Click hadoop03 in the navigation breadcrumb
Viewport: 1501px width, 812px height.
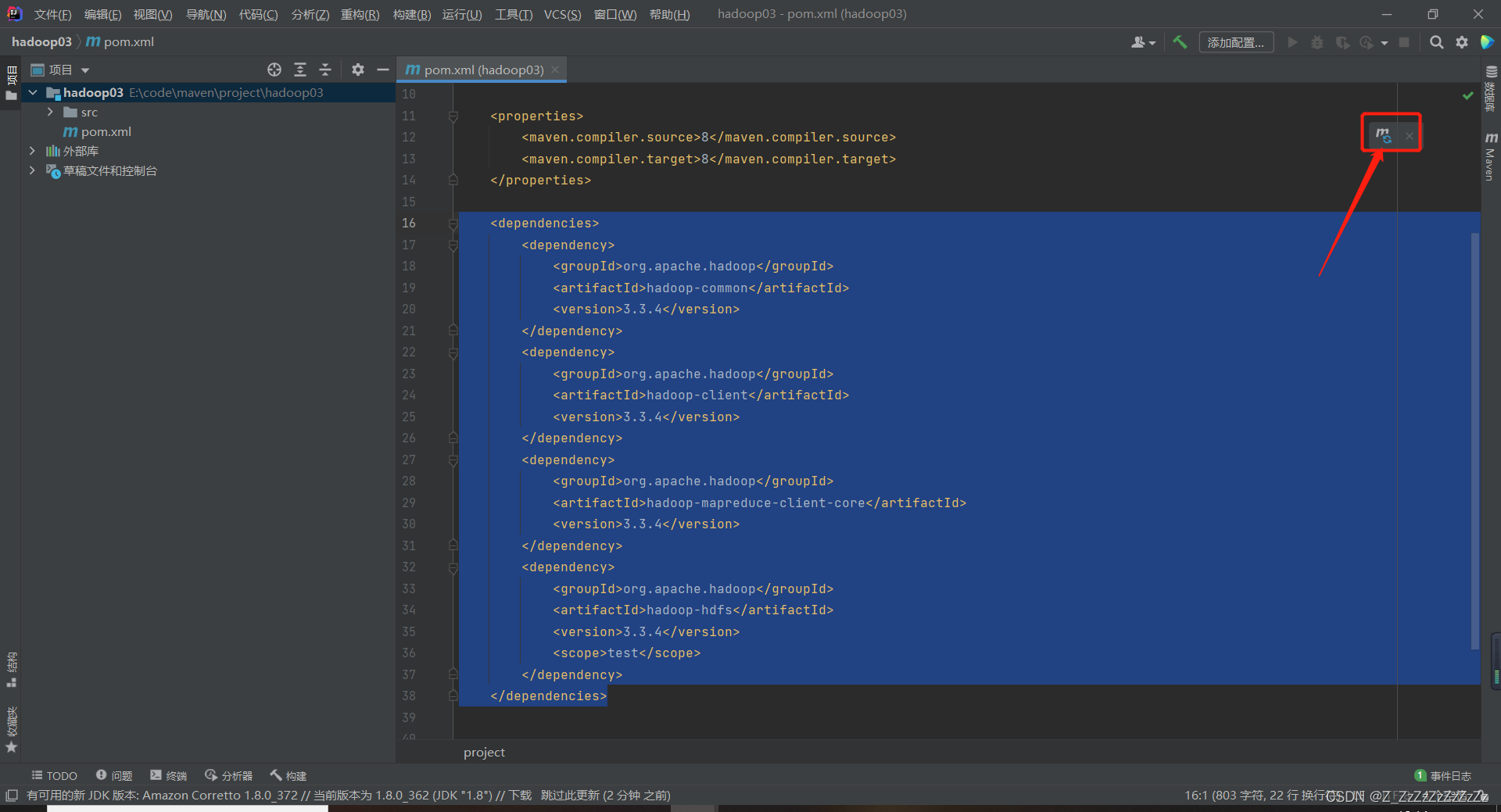coord(41,41)
